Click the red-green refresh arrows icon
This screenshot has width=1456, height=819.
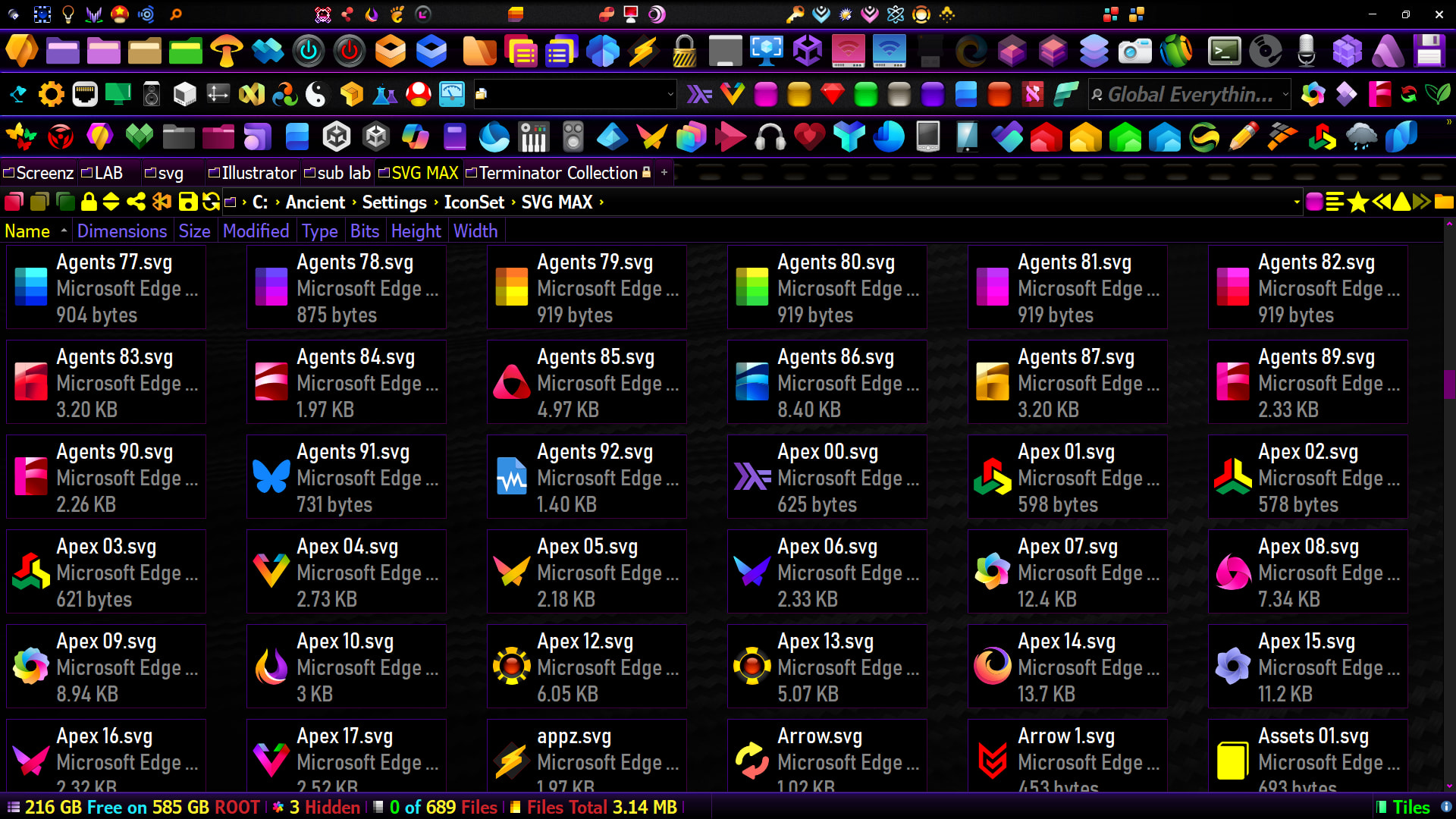click(1408, 95)
